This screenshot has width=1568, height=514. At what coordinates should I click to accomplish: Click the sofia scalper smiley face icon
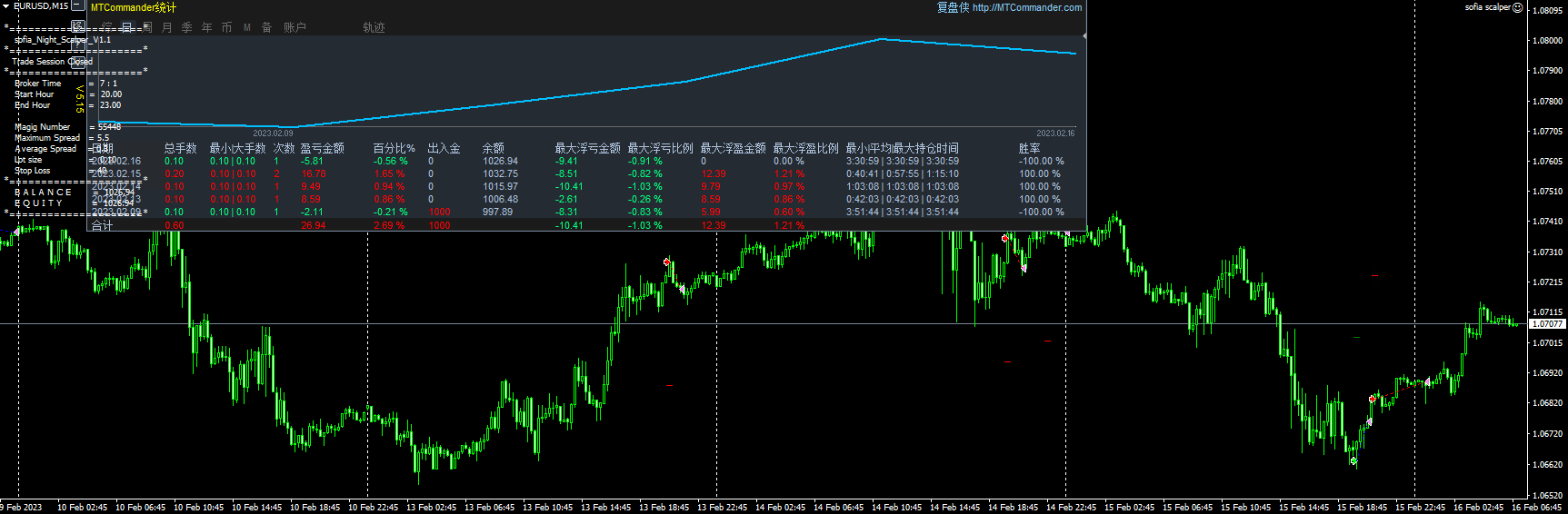(x=1517, y=7)
